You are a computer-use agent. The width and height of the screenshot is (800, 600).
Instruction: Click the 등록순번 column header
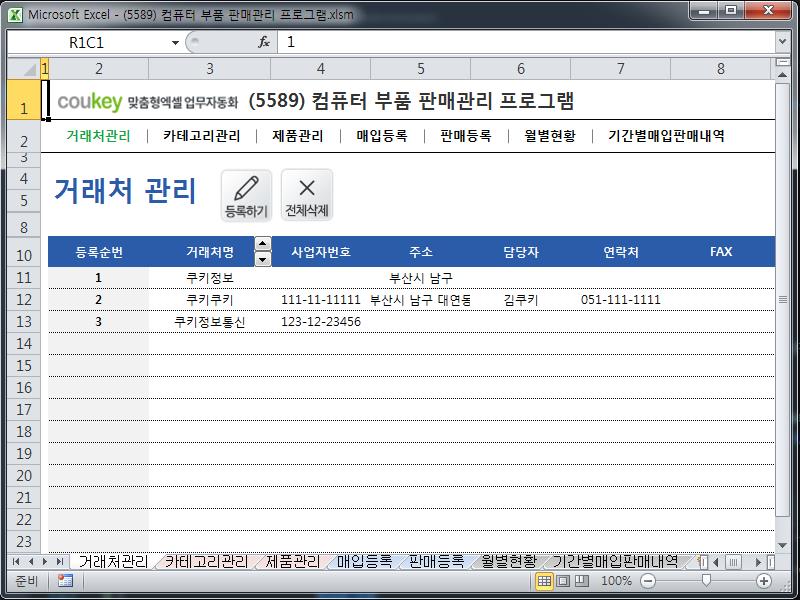click(x=98, y=252)
